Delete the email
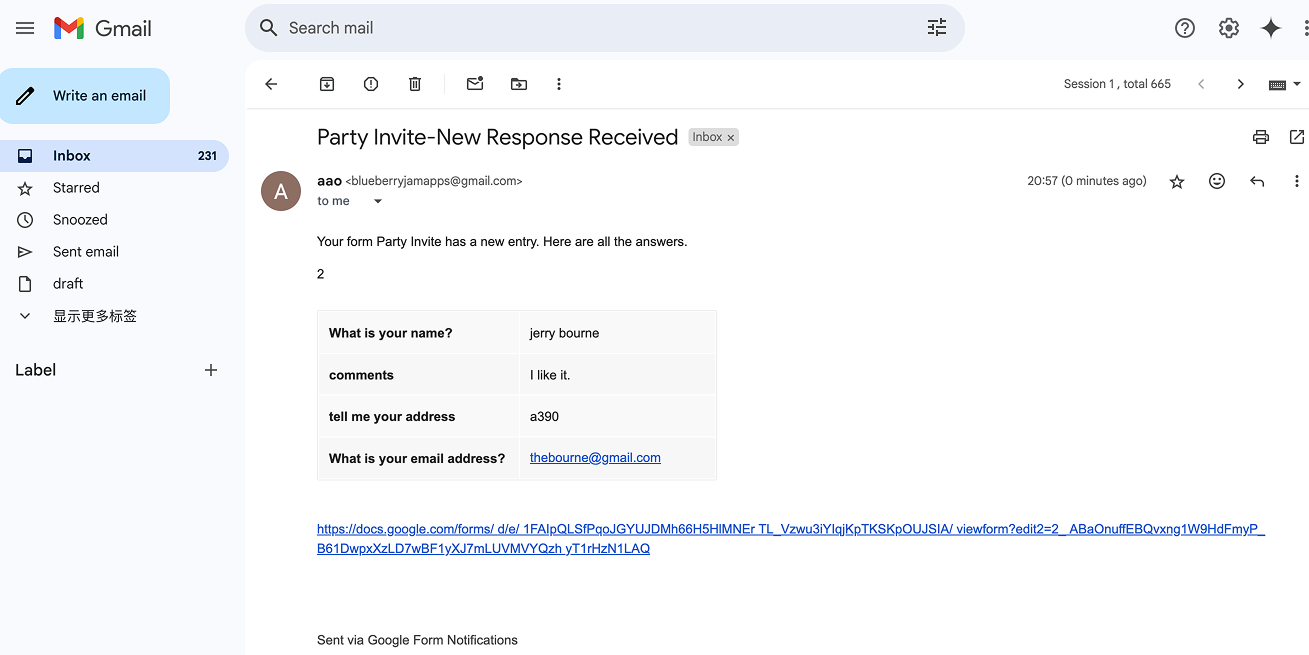This screenshot has width=1309, height=655. (414, 84)
